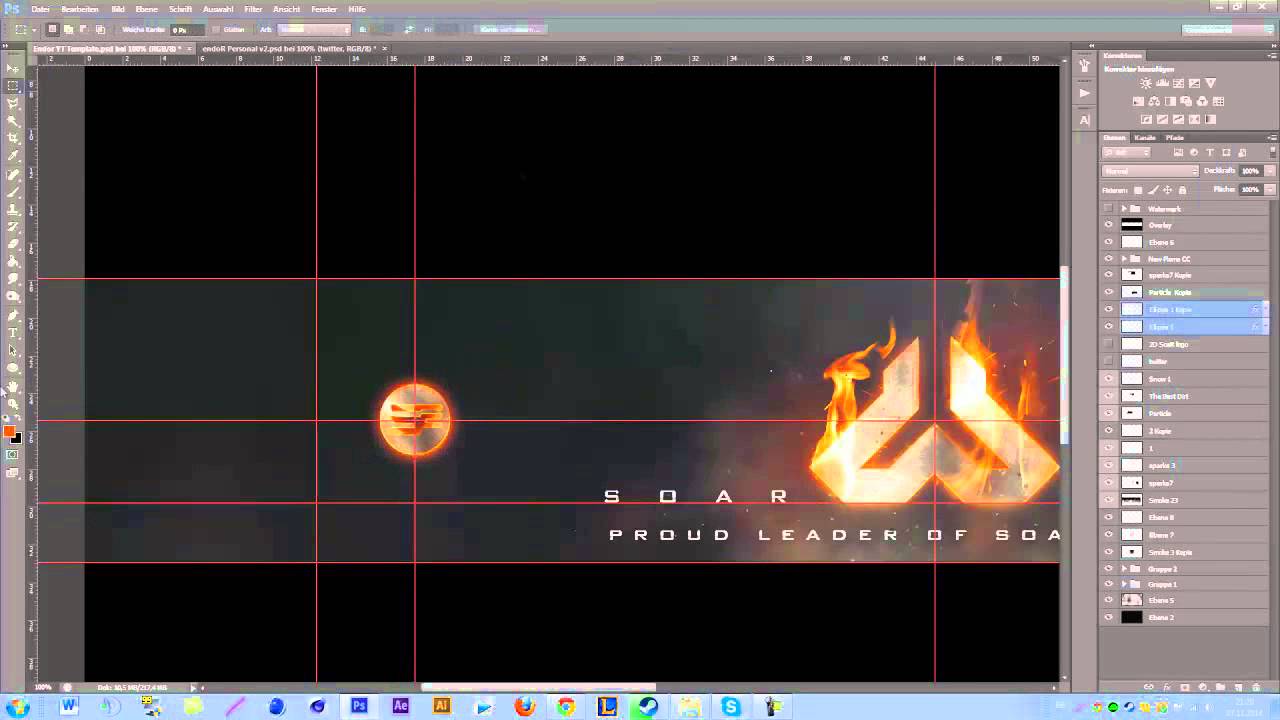1280x720 pixels.
Task: Open the Art style dropdown
Action: (314, 30)
